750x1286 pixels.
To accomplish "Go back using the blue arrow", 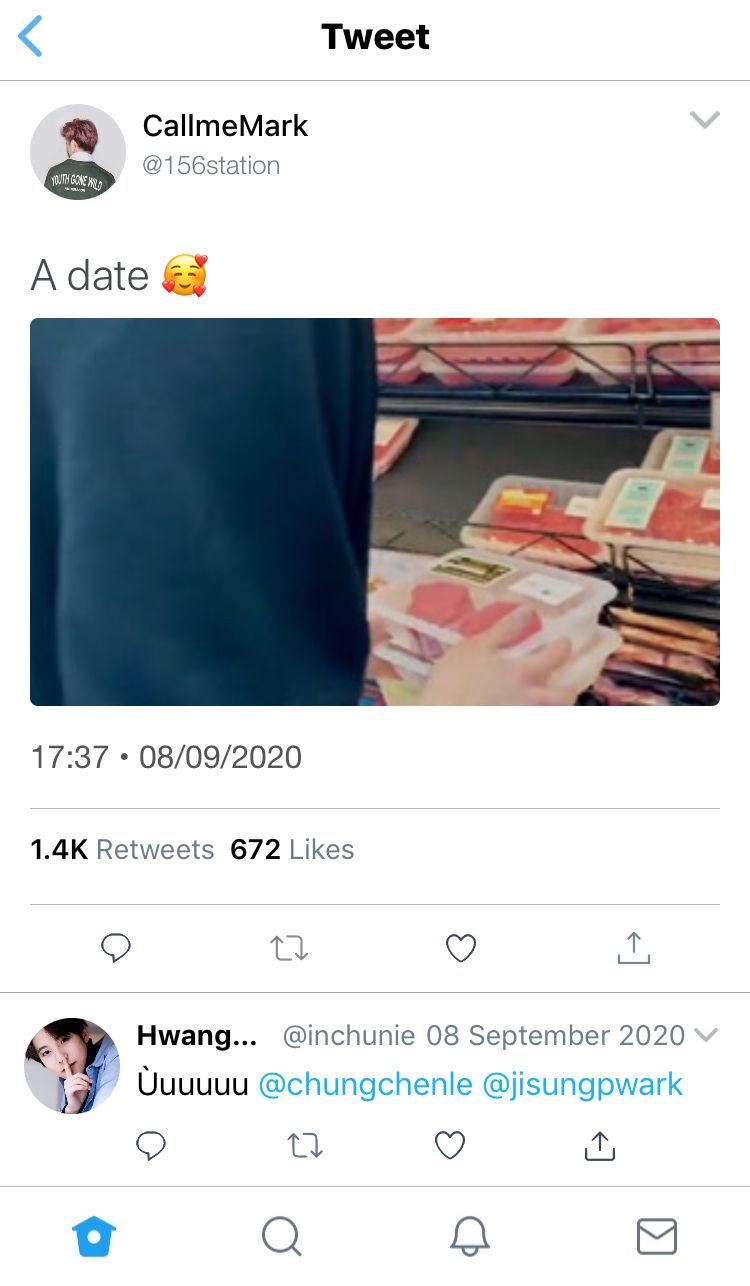I will tap(31, 37).
